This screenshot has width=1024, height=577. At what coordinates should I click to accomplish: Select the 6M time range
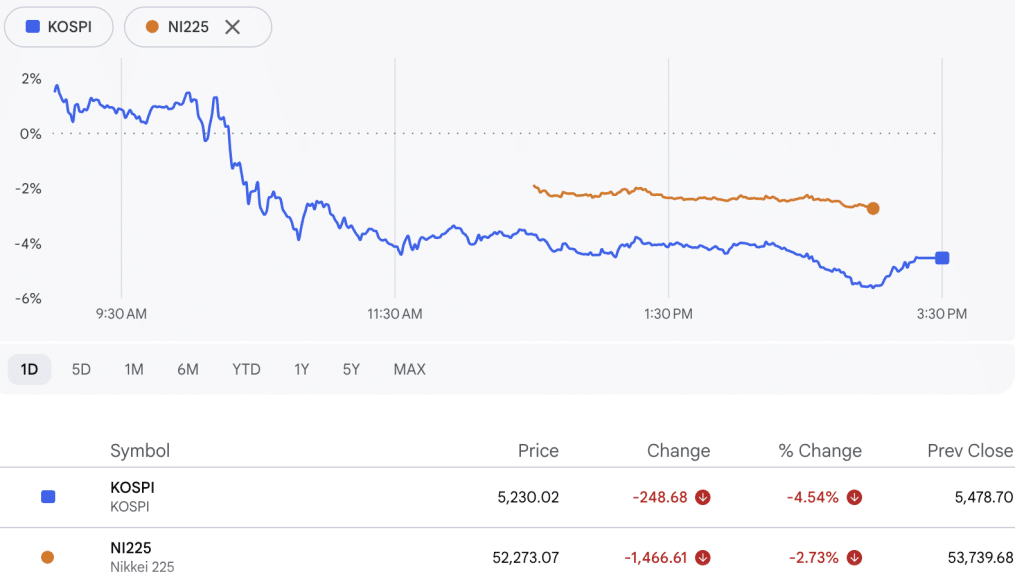coord(188,369)
